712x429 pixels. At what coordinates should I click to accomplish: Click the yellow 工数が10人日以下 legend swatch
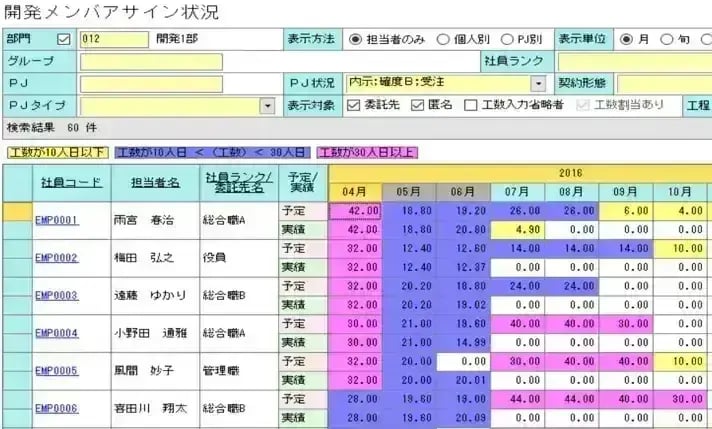click(56, 152)
